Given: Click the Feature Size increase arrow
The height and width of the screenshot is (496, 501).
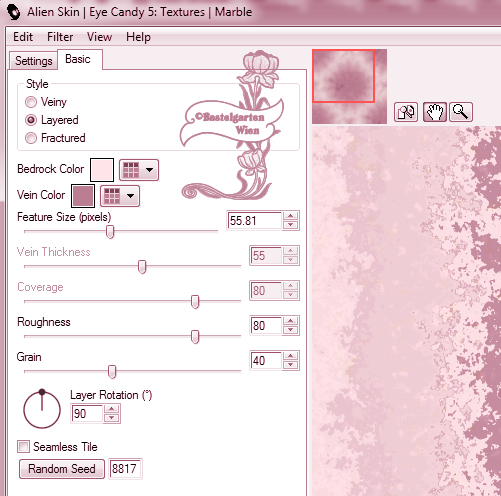Looking at the screenshot, I should [291, 216].
